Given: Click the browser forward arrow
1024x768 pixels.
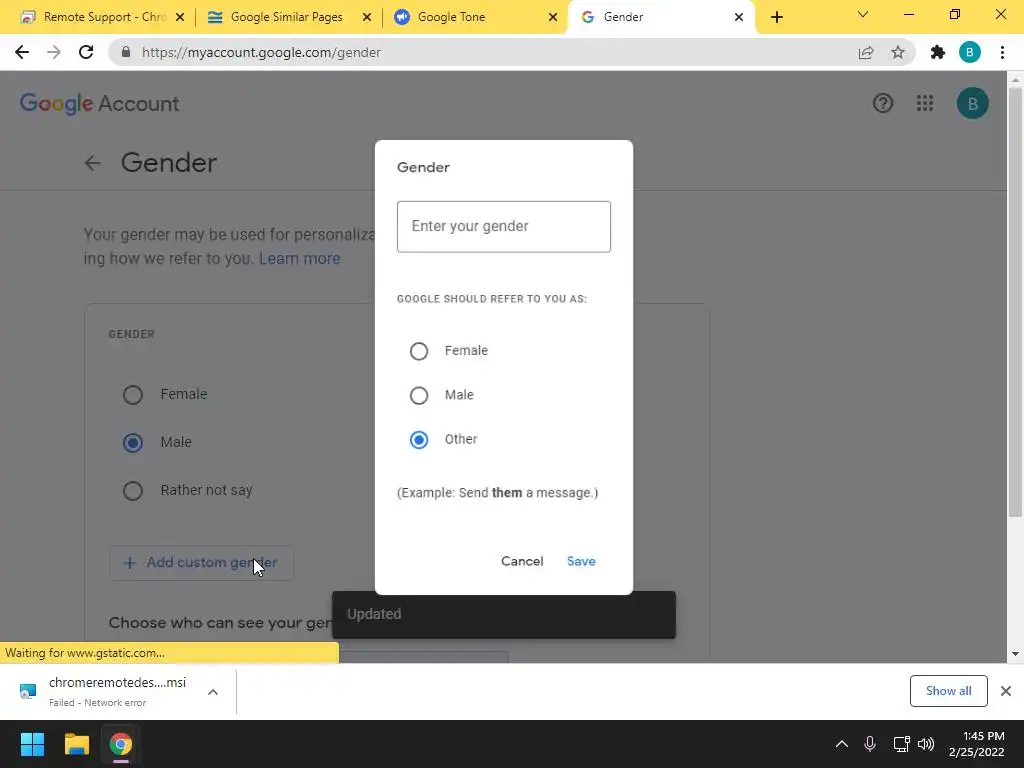Looking at the screenshot, I should (x=54, y=52).
